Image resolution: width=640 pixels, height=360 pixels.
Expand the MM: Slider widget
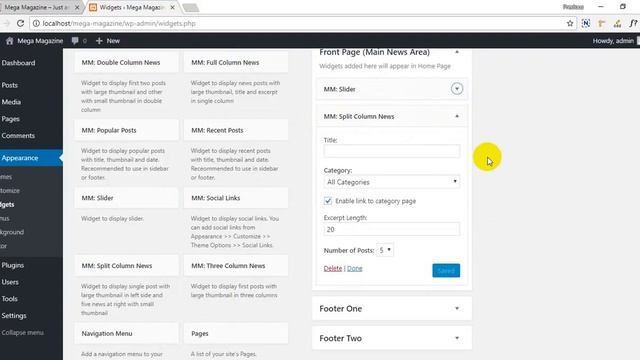[x=457, y=89]
